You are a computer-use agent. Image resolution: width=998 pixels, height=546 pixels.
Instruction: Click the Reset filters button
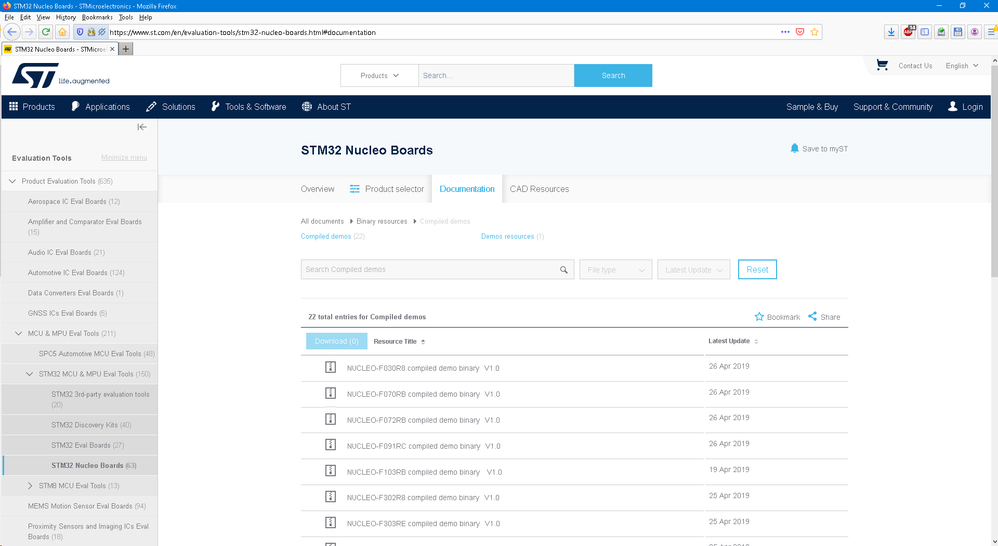coord(757,270)
